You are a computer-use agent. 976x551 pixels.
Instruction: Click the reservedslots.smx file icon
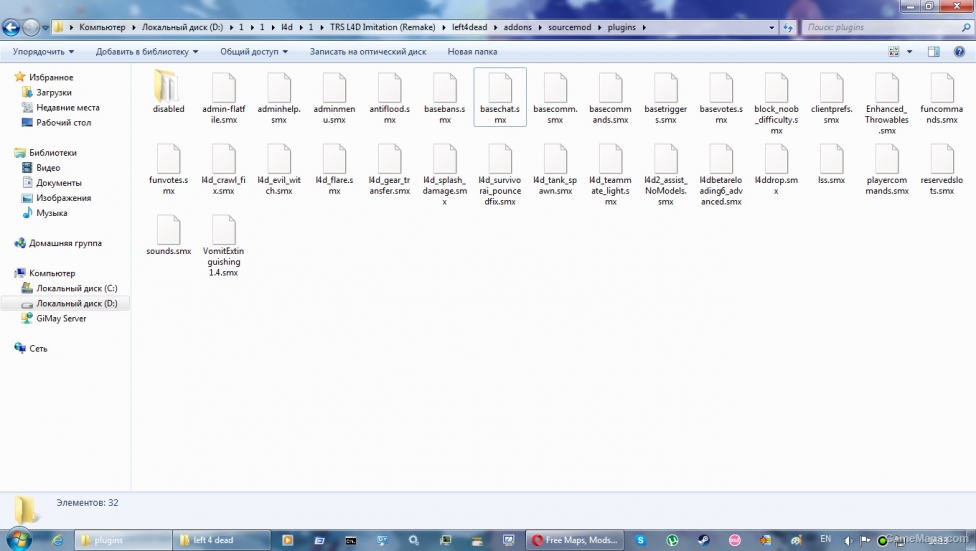943,160
